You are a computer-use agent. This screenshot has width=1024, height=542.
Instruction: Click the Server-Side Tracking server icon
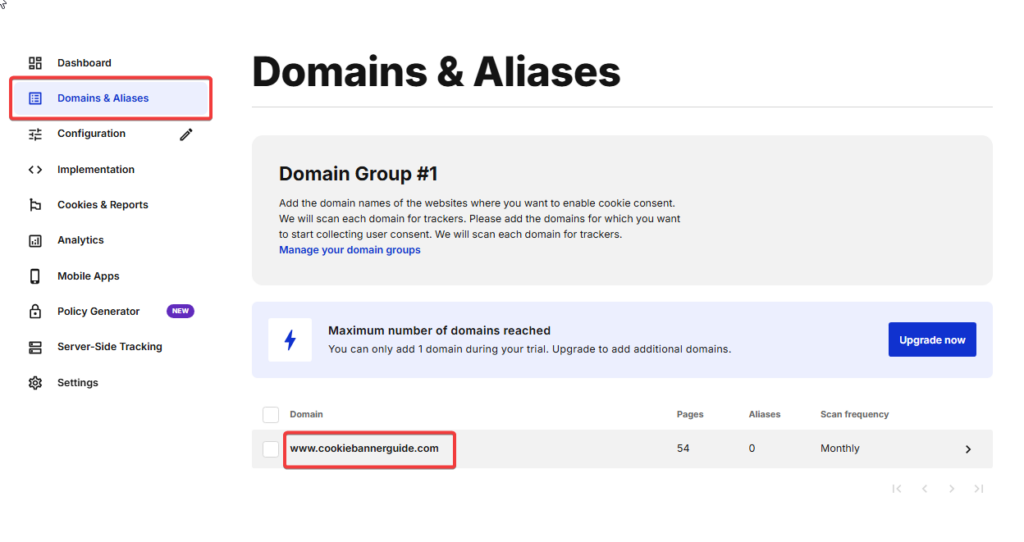point(35,347)
